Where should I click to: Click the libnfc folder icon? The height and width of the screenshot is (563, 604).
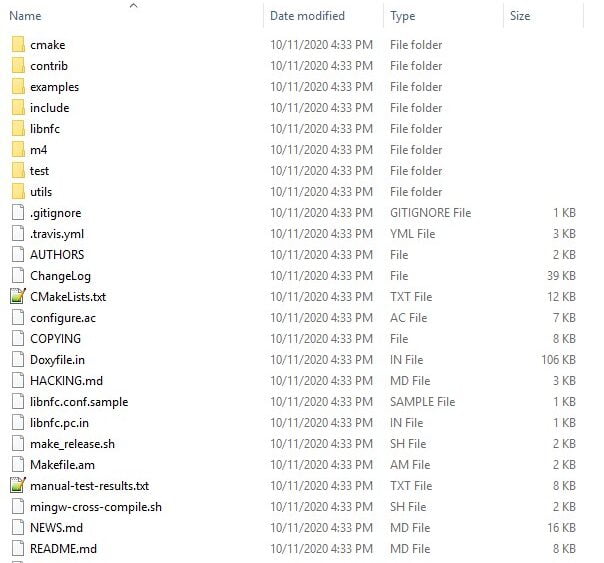18,129
